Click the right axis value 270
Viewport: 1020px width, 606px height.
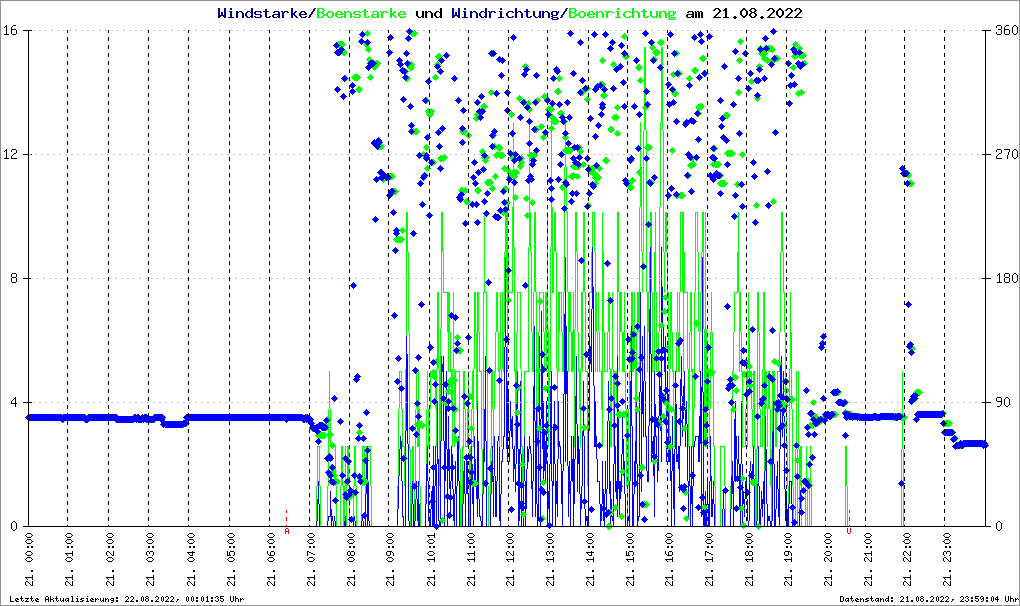point(1007,154)
